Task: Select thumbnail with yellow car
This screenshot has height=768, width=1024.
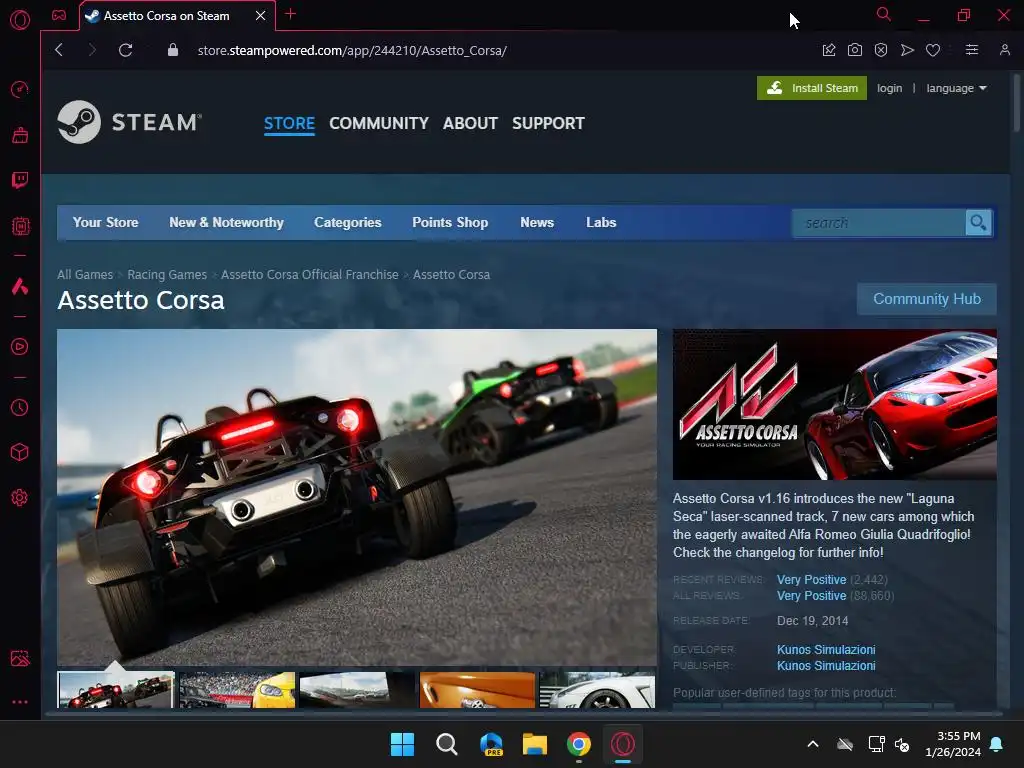Action: pyautogui.click(x=237, y=690)
